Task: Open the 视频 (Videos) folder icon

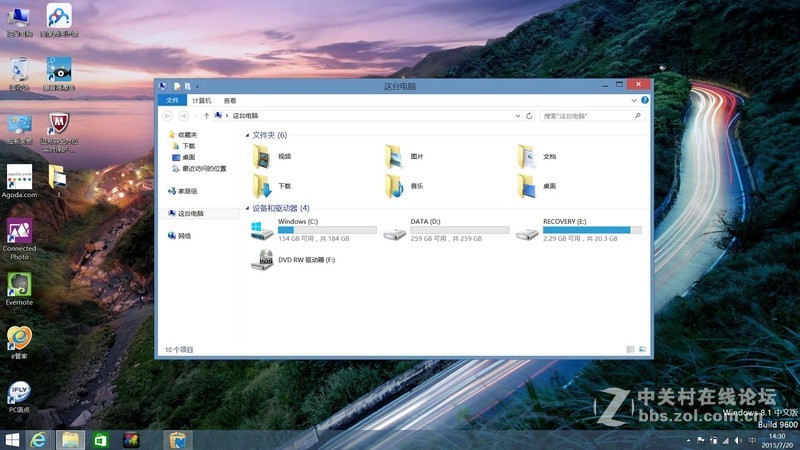Action: 262,156
